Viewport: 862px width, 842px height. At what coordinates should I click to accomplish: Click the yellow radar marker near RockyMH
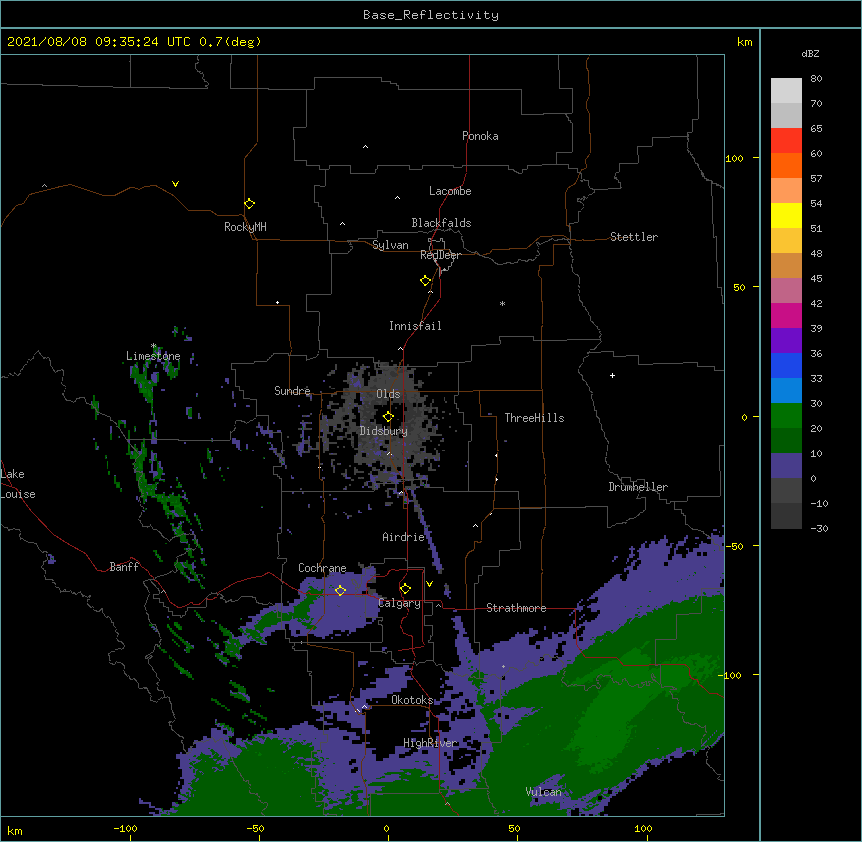click(x=250, y=204)
